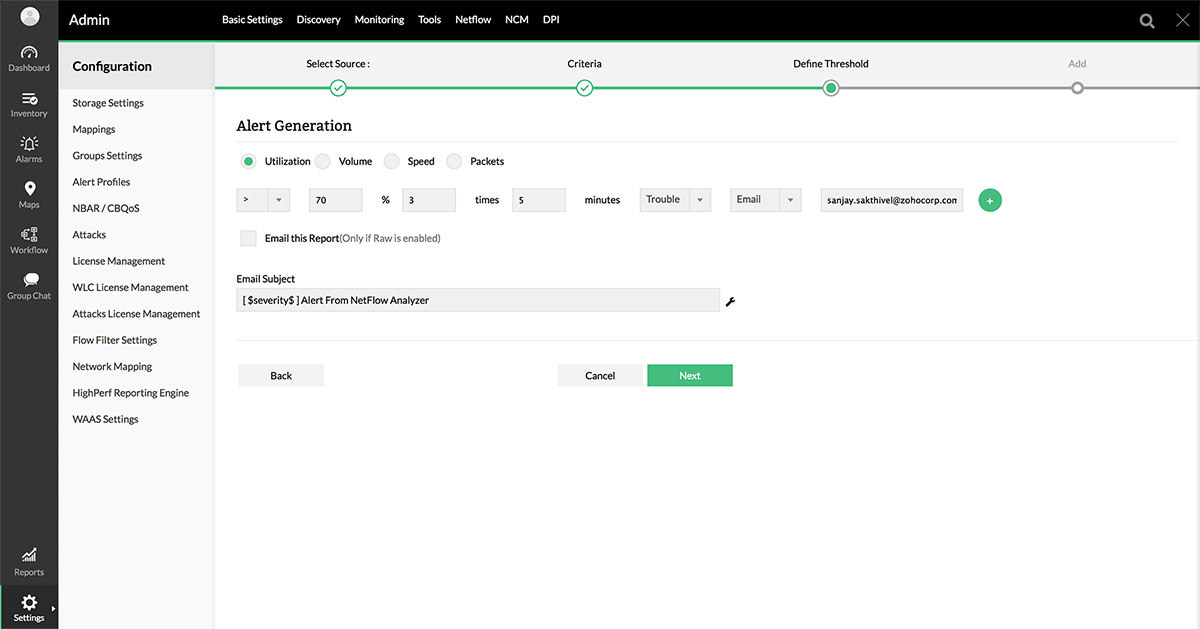Click the green plus add-threshold icon

point(990,201)
